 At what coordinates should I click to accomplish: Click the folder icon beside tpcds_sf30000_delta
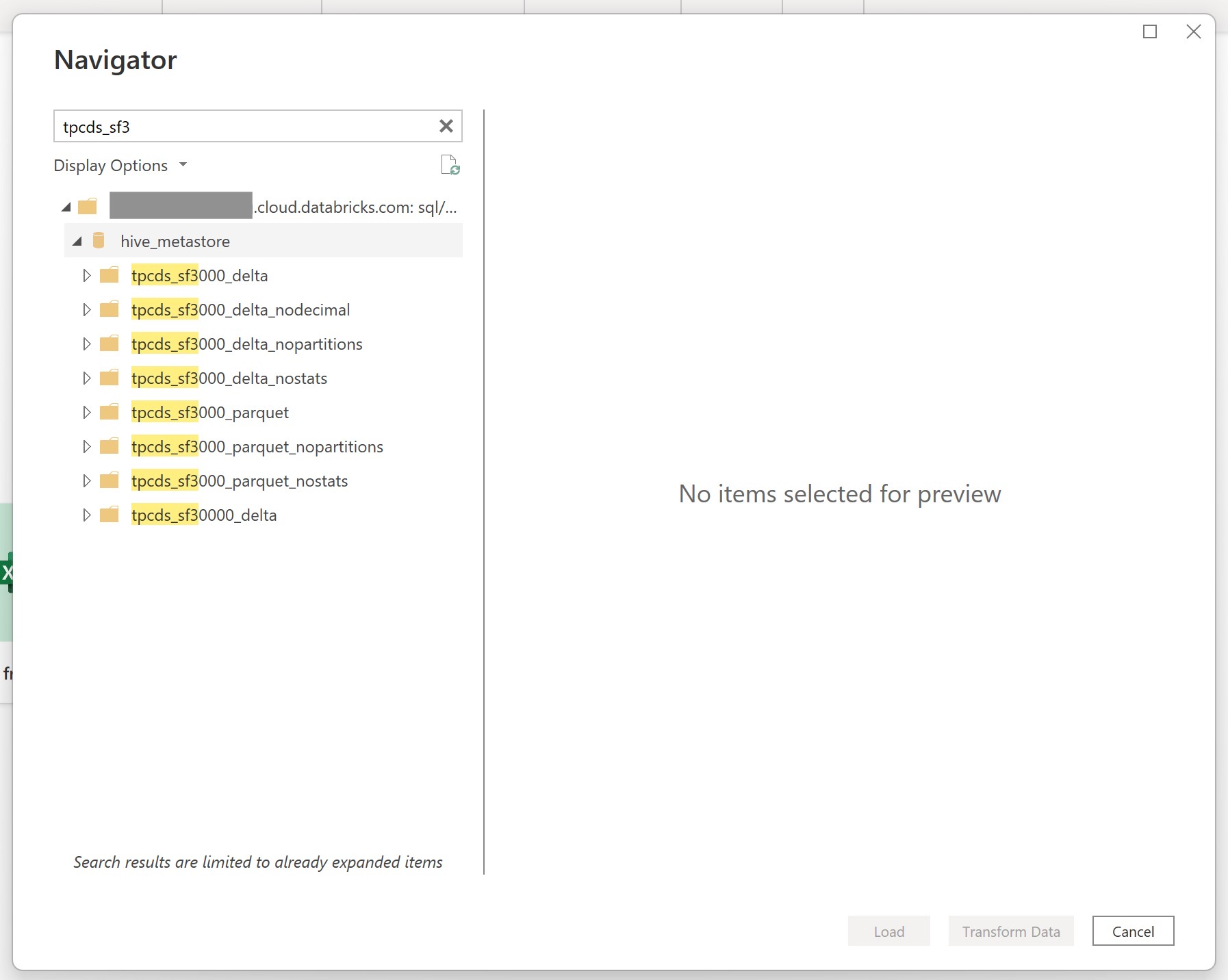(x=110, y=515)
